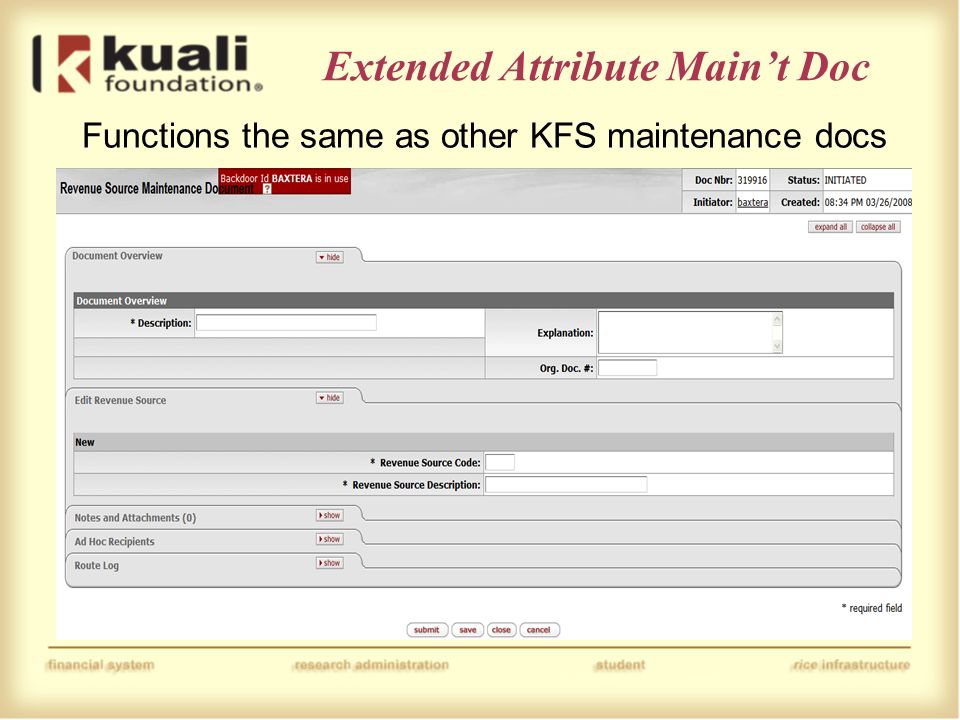Focus the Revenue Source Description field
Viewport: 960px width, 720px height.
coord(566,485)
